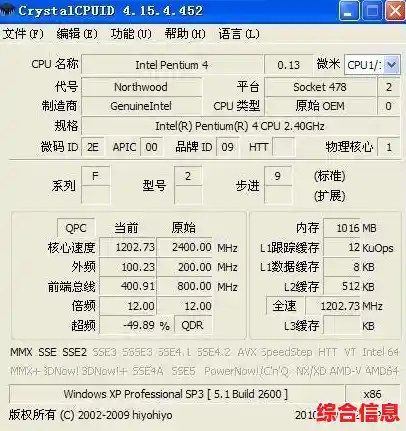Click the stepping value 9

[278, 176]
